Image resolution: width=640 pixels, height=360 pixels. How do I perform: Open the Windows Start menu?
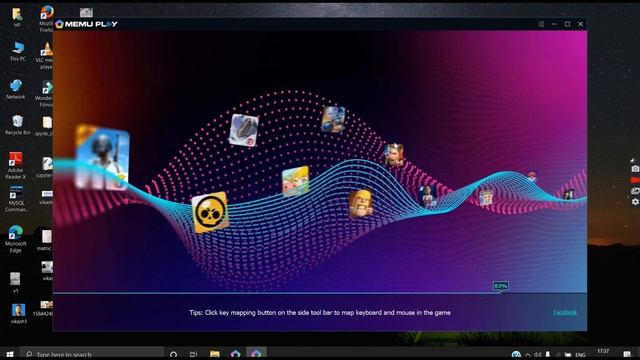point(10,354)
